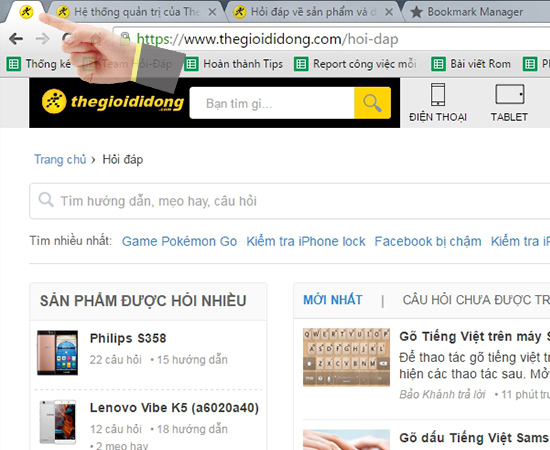
Task: Select the first pinned tab favicon
Action: click(x=26, y=12)
